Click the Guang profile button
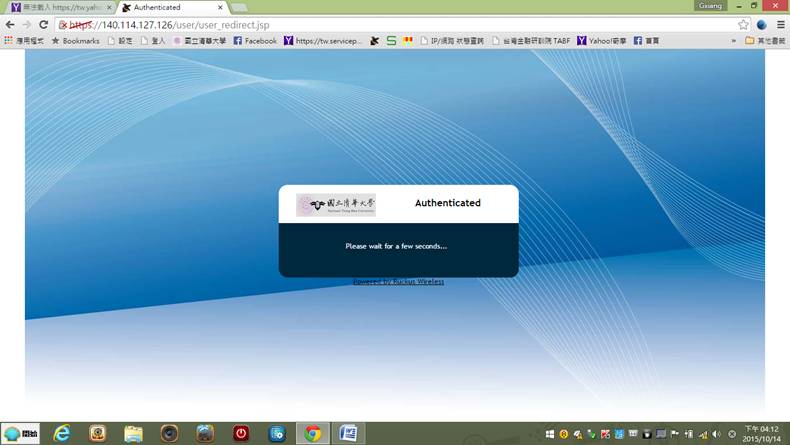 point(709,6)
